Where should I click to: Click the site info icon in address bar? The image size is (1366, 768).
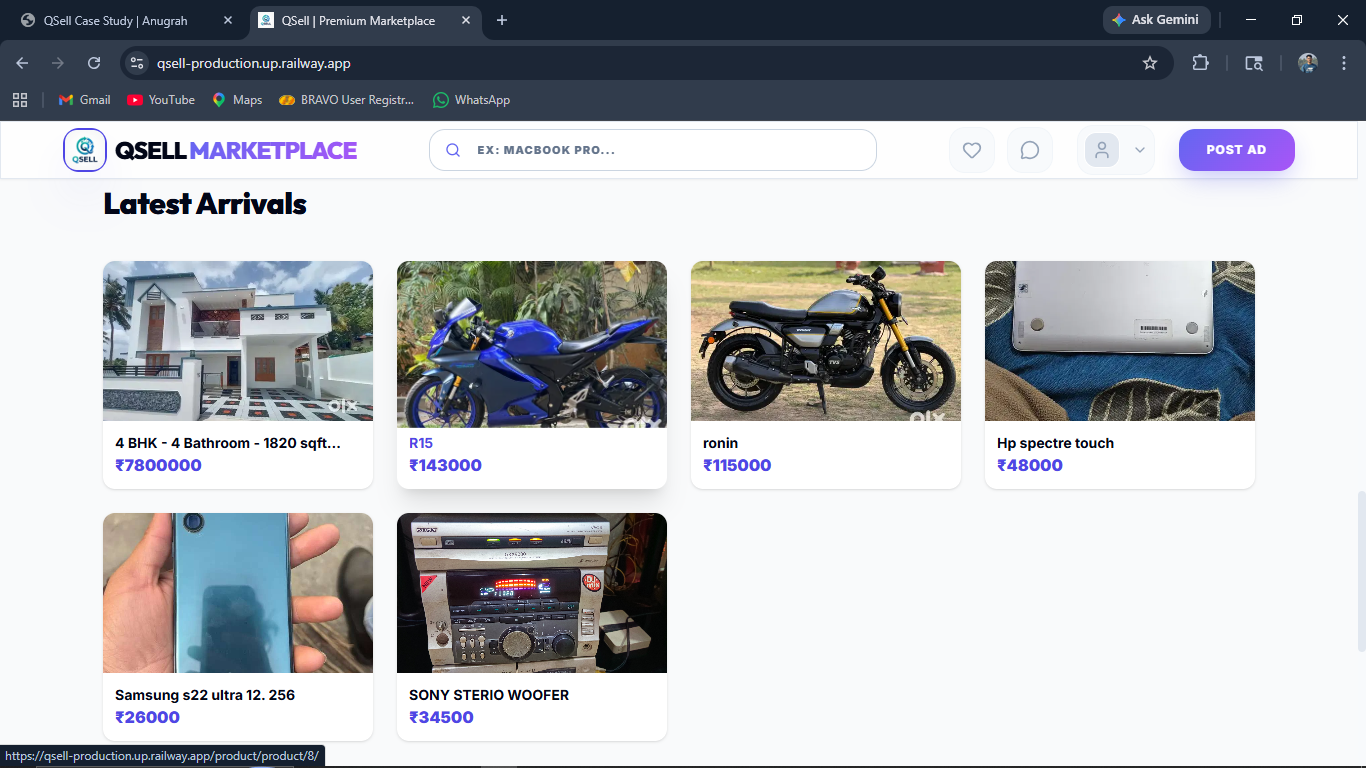click(x=138, y=63)
